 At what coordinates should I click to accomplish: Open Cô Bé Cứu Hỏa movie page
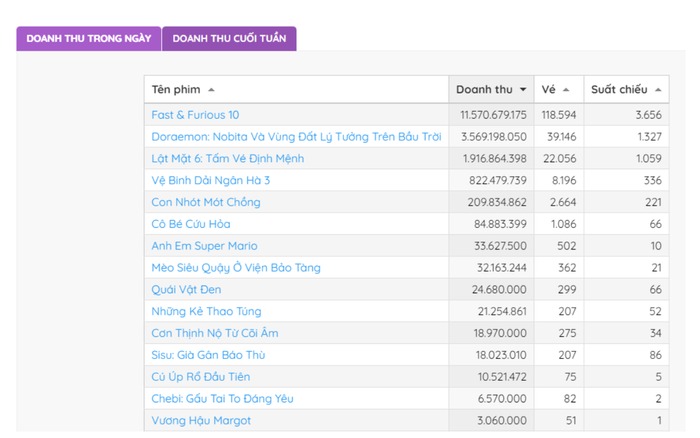[191, 224]
